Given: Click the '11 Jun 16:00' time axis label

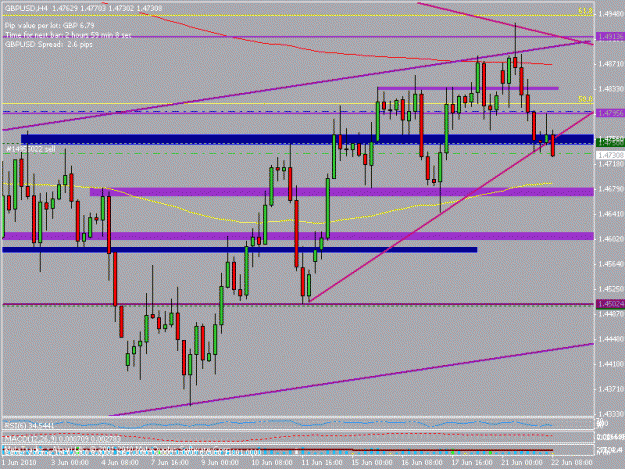Looking at the screenshot, I should point(322,463).
